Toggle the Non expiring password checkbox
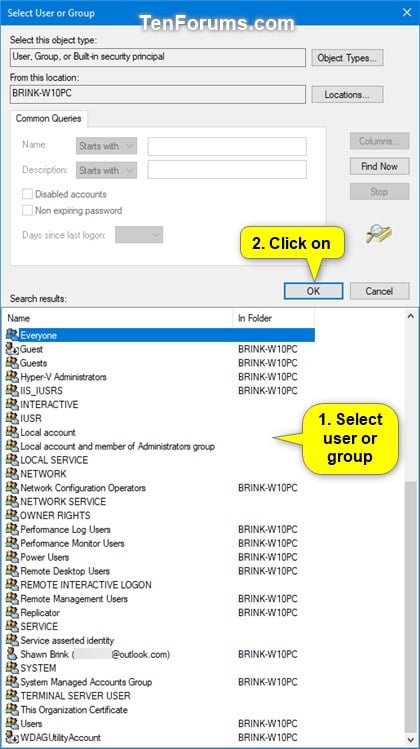 28,210
